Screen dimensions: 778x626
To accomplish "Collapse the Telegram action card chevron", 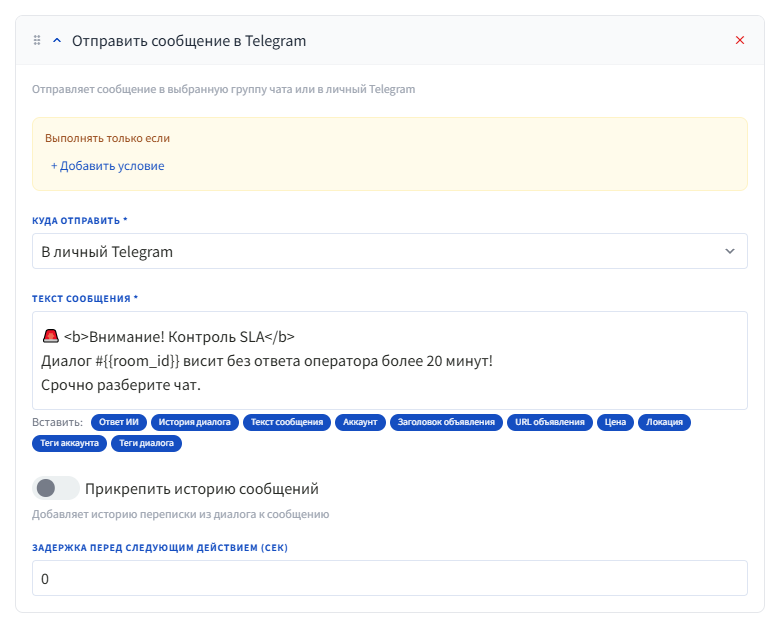I will (57, 40).
